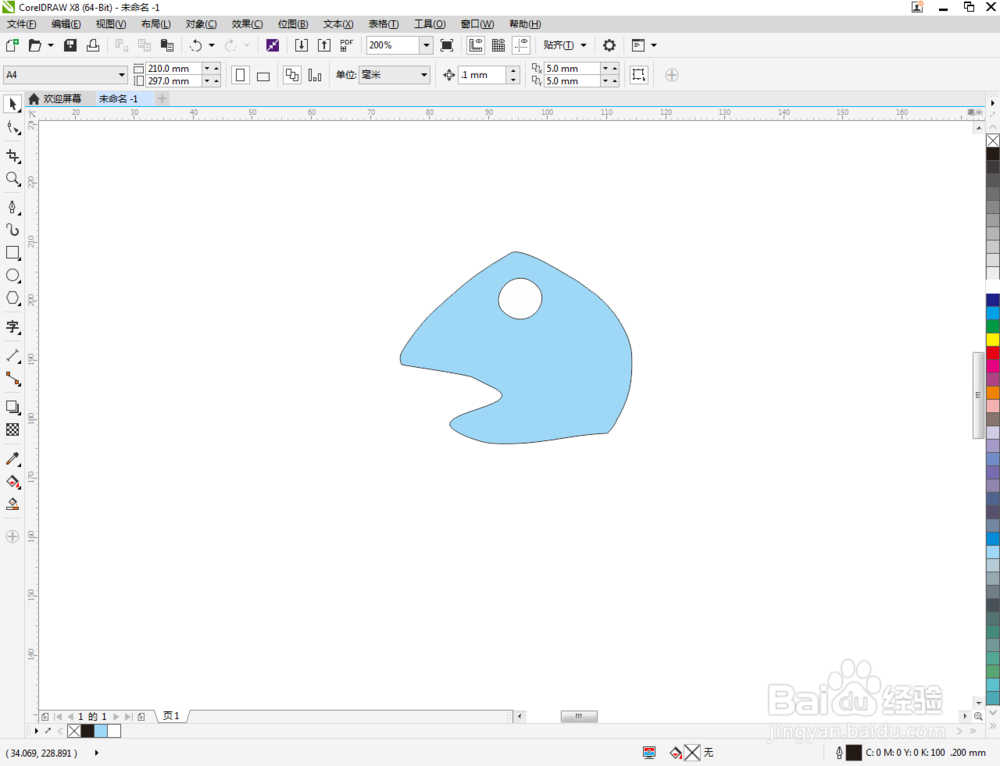The image size is (1000, 766).
Task: Switch to the Welcome Screen tab
Action: pyautogui.click(x=55, y=99)
